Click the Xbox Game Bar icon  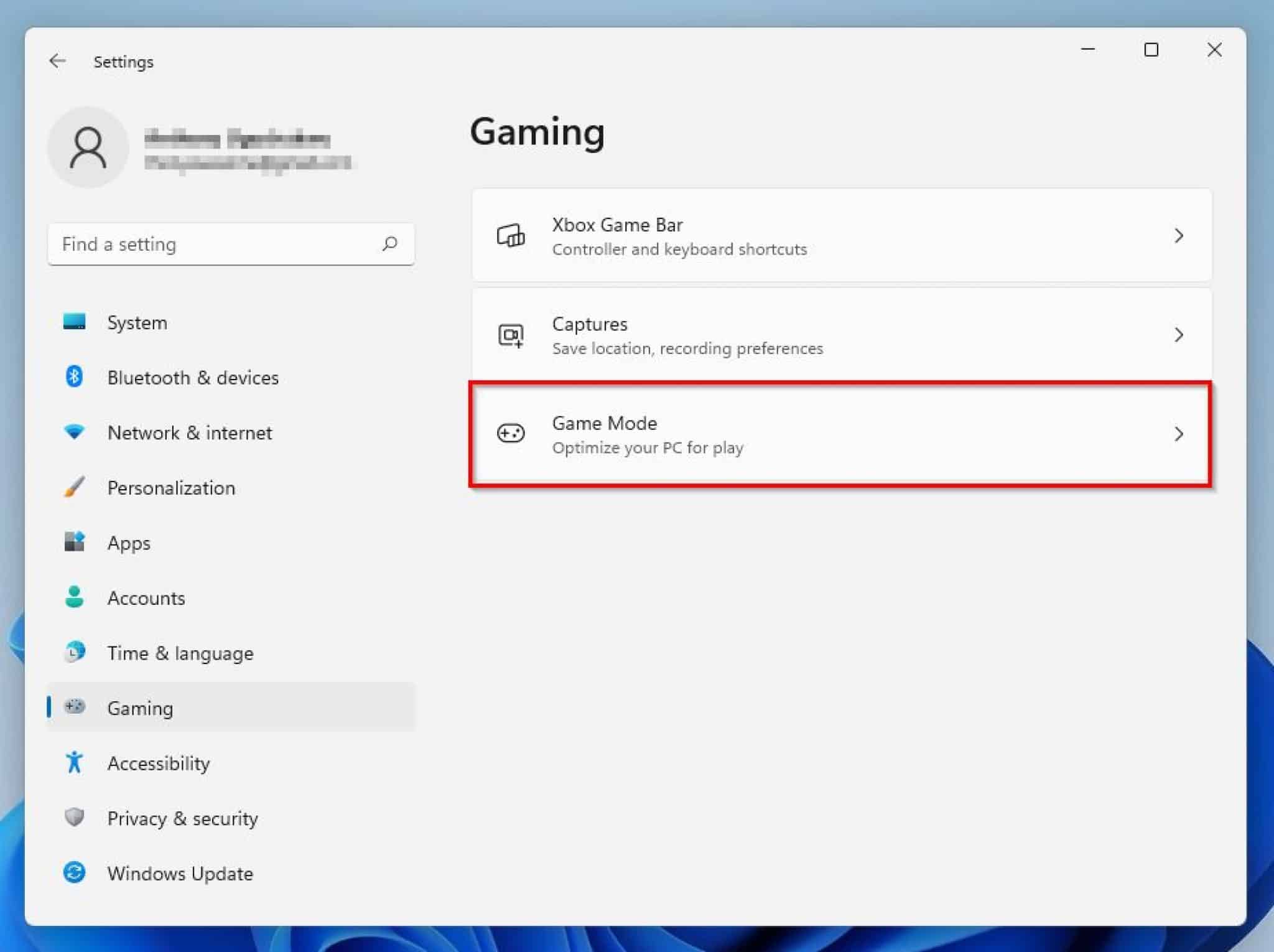(x=511, y=236)
